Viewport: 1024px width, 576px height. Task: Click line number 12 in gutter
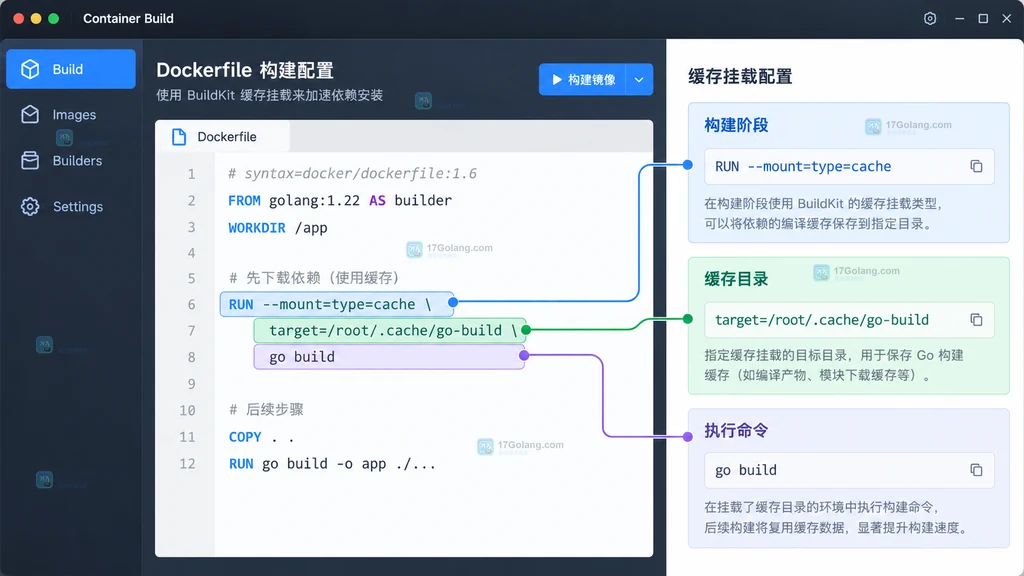(x=187, y=464)
